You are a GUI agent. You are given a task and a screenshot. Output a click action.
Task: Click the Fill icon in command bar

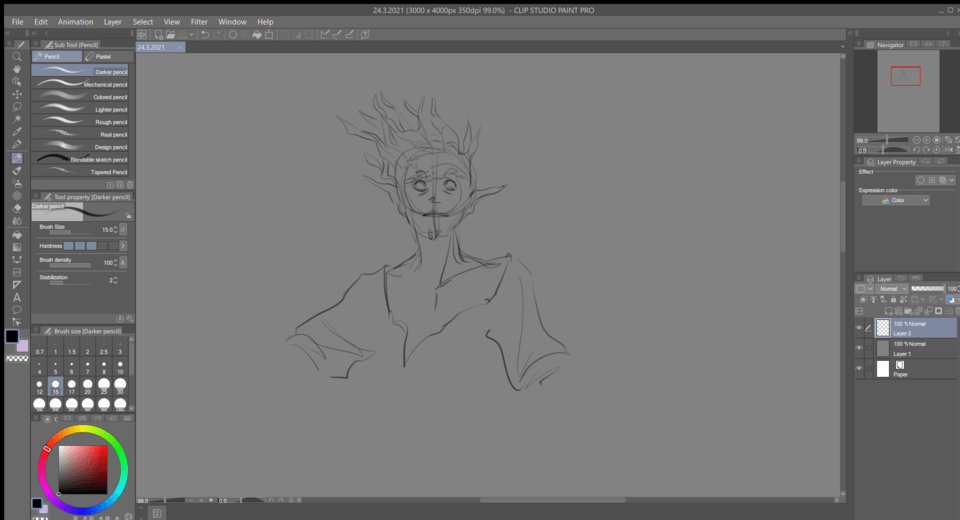click(257, 35)
